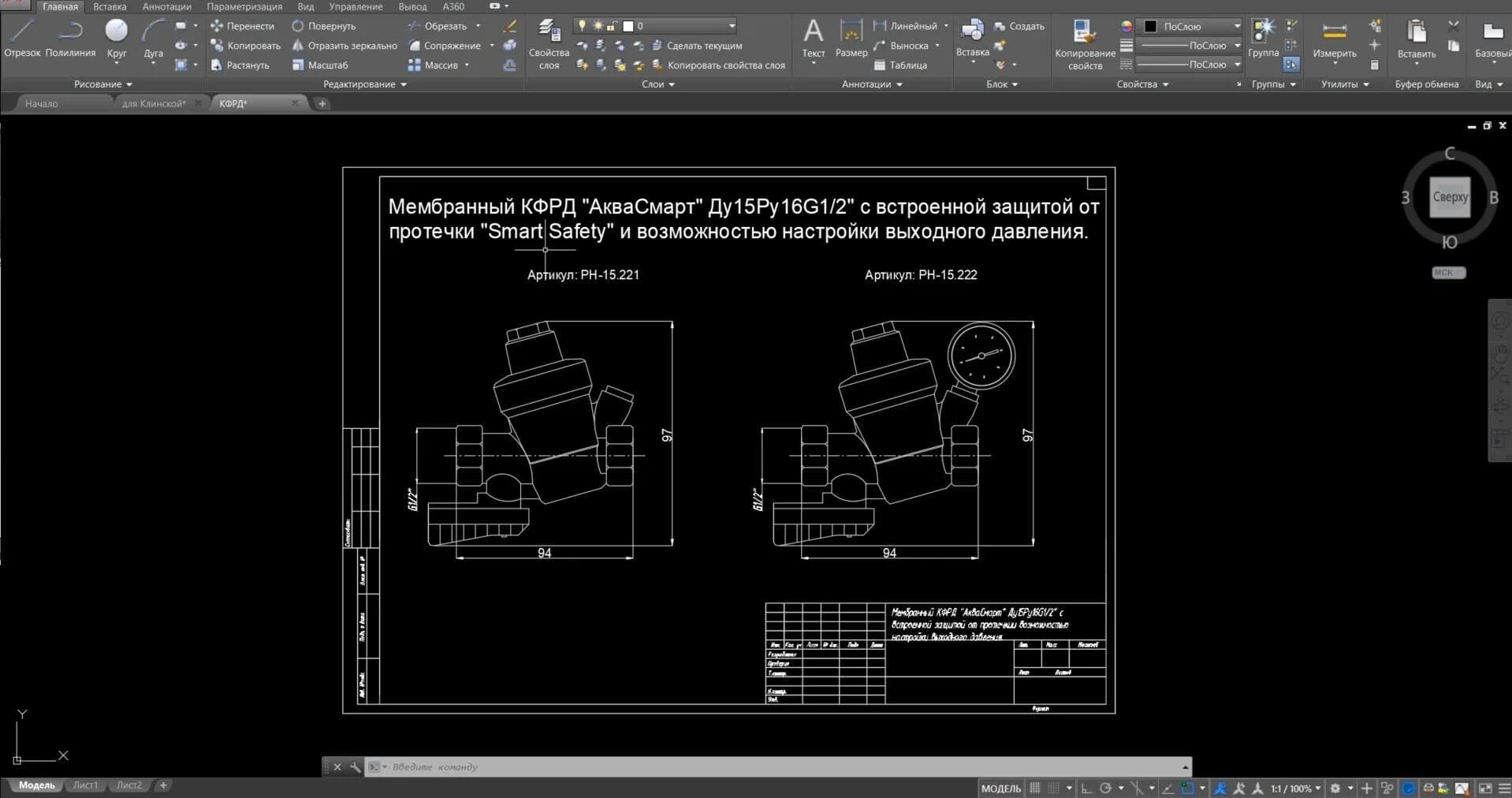The image size is (1512, 798).
Task: Expand the Рисование panel
Action: (x=103, y=84)
